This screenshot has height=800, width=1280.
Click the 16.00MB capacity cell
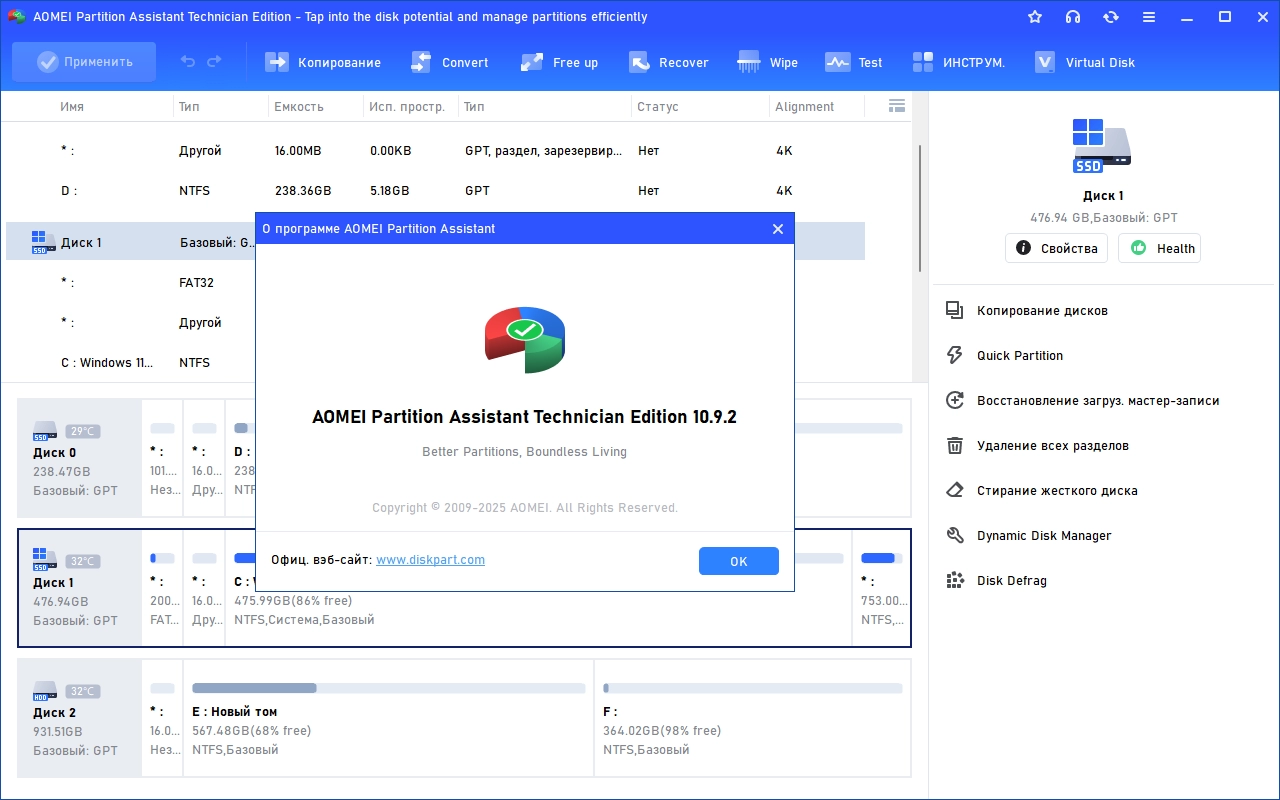click(x=298, y=151)
